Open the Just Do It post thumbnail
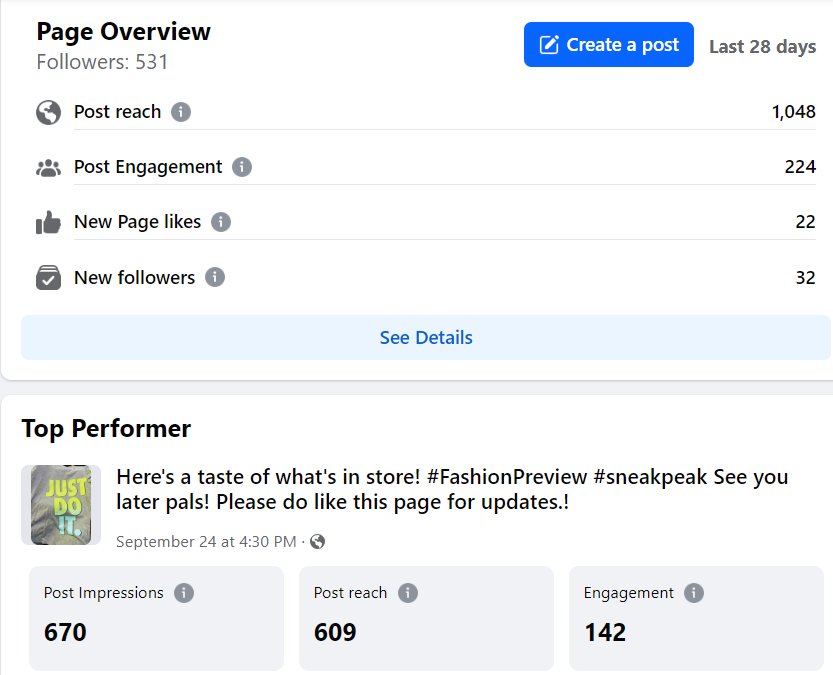The image size is (833, 675). point(61,505)
